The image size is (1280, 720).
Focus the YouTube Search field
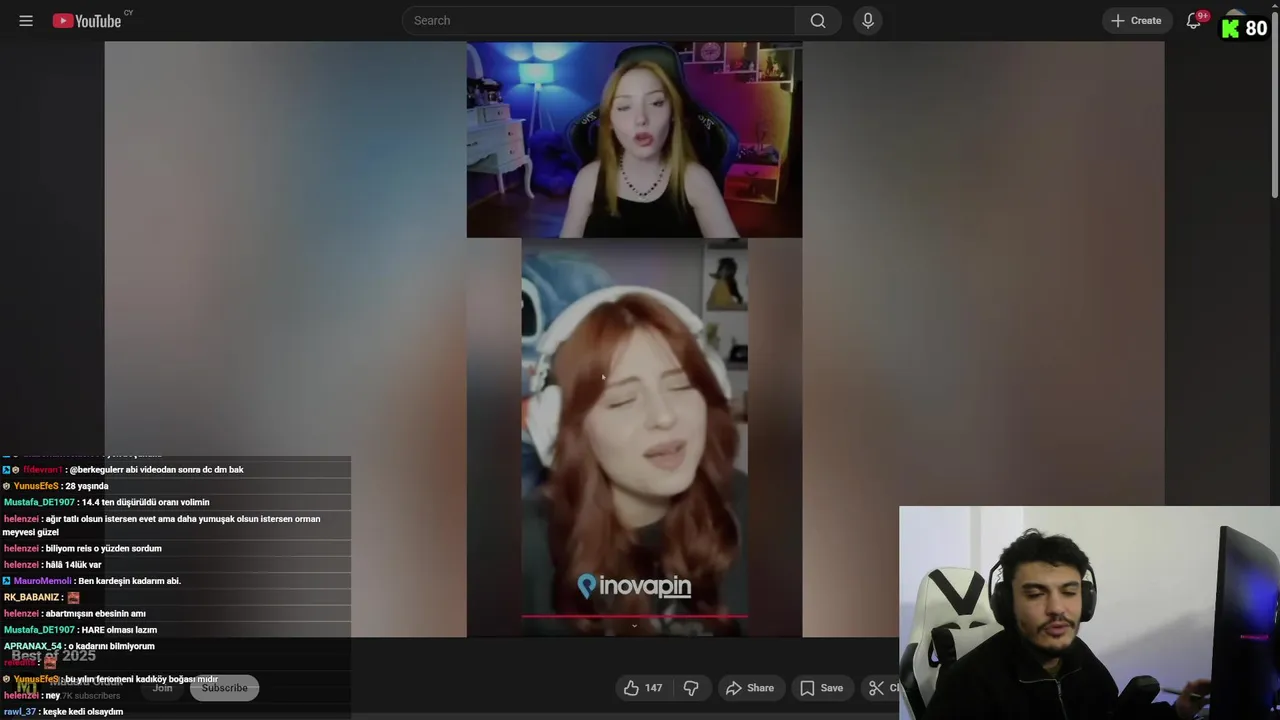598,20
